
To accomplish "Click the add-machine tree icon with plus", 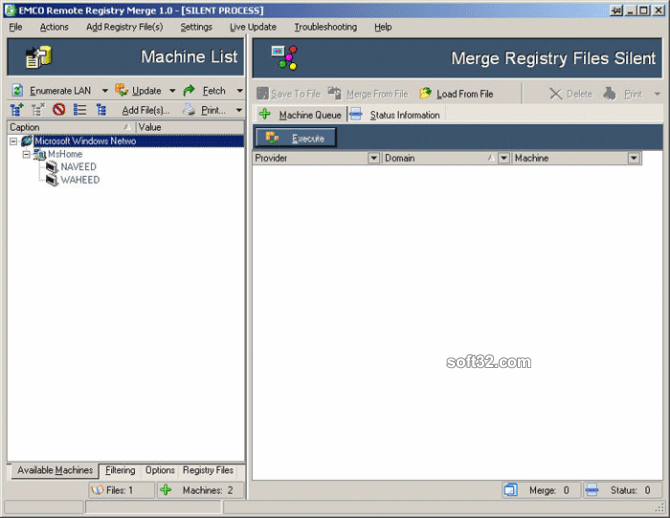I will click(x=17, y=110).
